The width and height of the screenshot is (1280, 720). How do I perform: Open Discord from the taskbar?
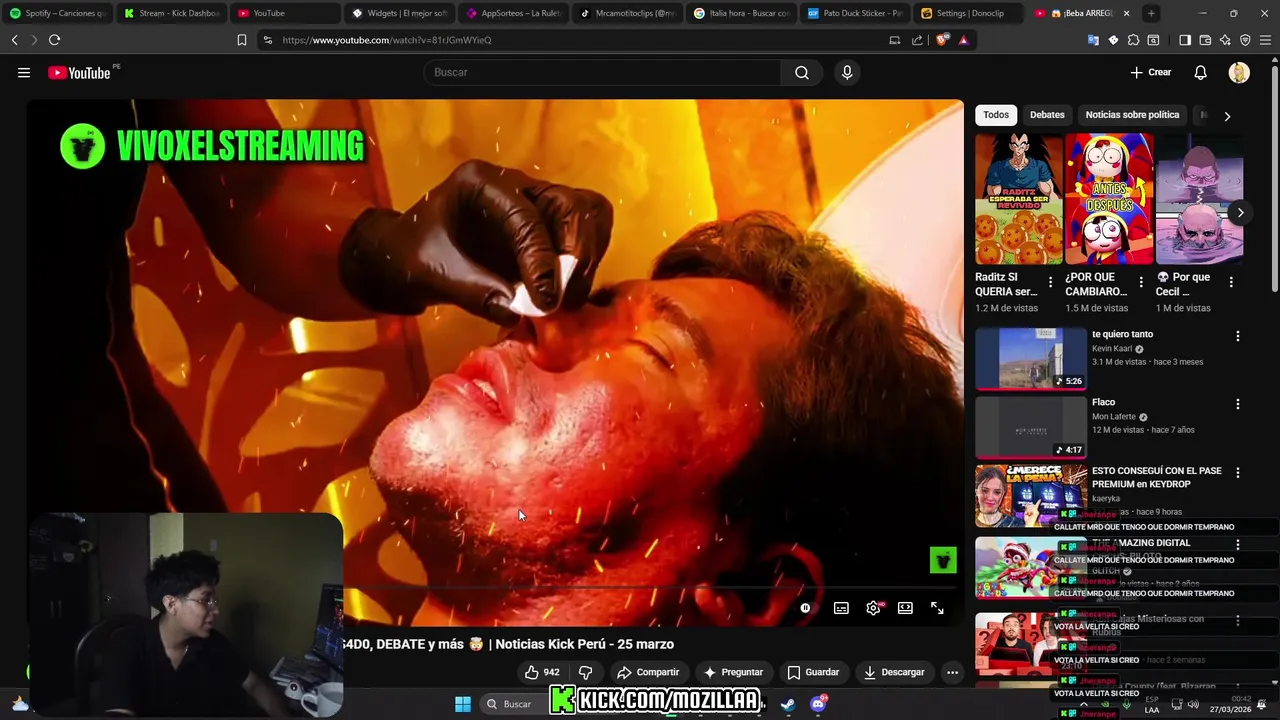tap(818, 704)
